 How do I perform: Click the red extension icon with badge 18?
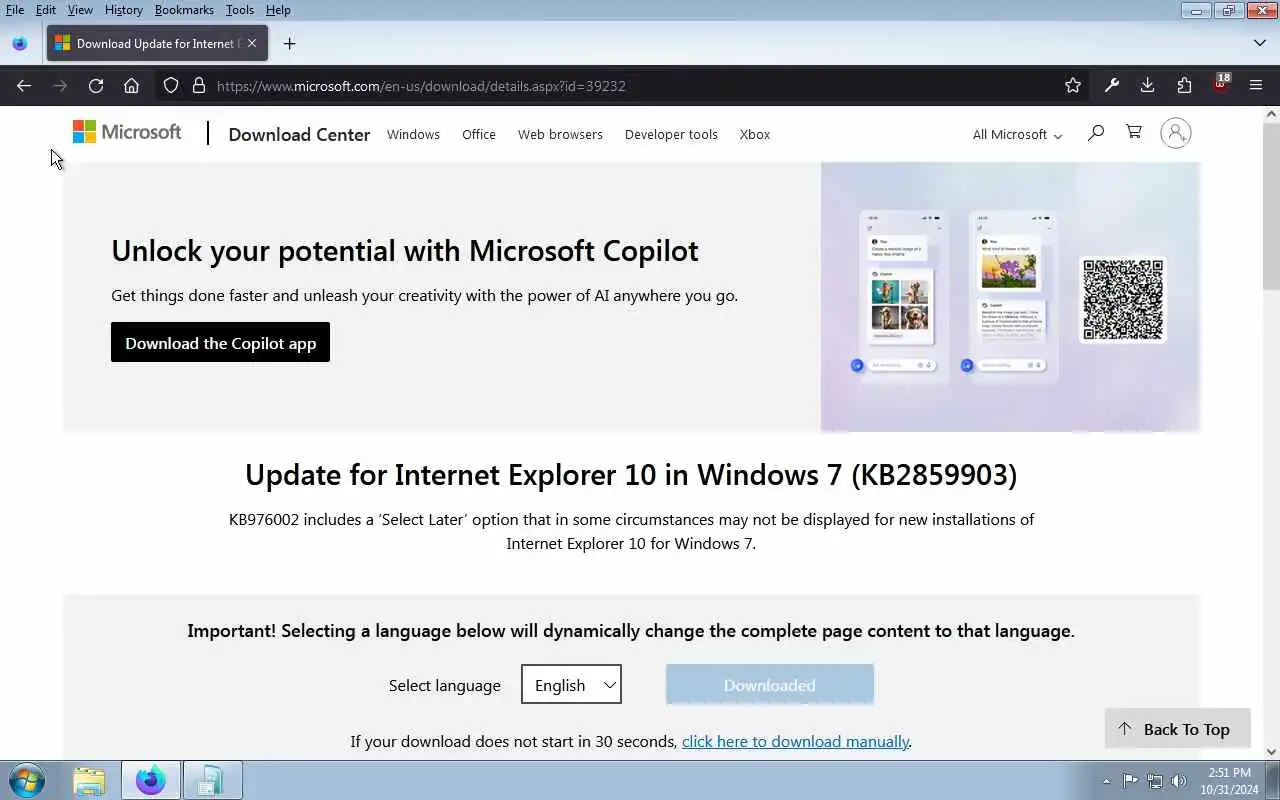click(x=1221, y=84)
